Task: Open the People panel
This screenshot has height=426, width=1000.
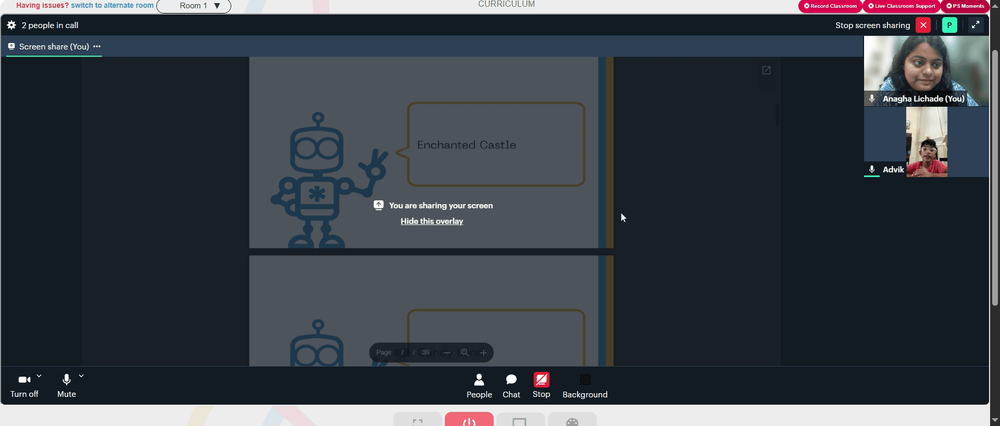Action: (479, 386)
